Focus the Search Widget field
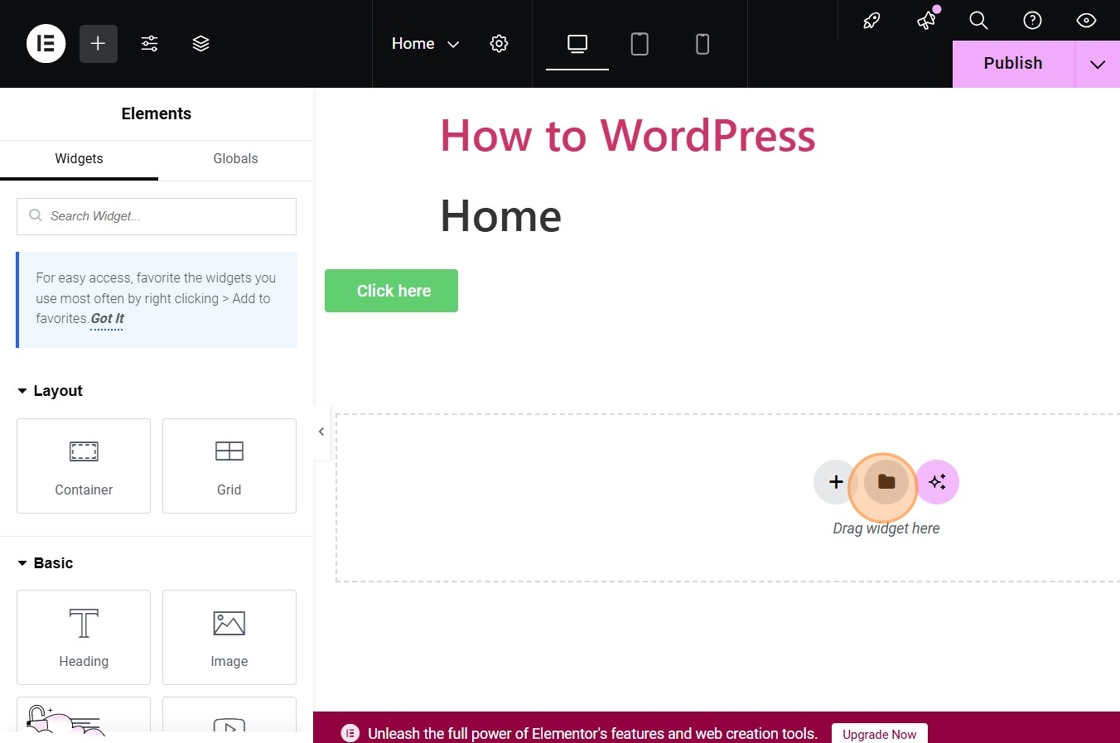This screenshot has height=743, width=1120. click(x=156, y=216)
